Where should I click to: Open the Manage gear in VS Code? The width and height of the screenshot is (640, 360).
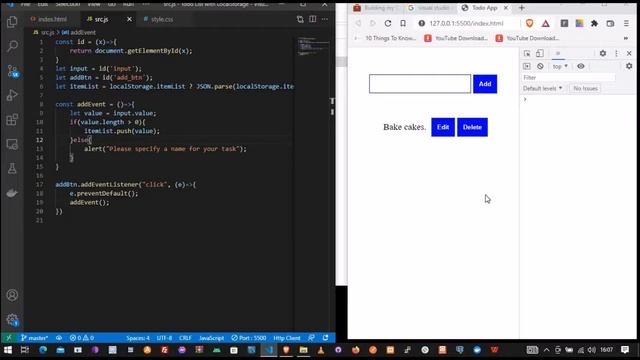(12, 320)
